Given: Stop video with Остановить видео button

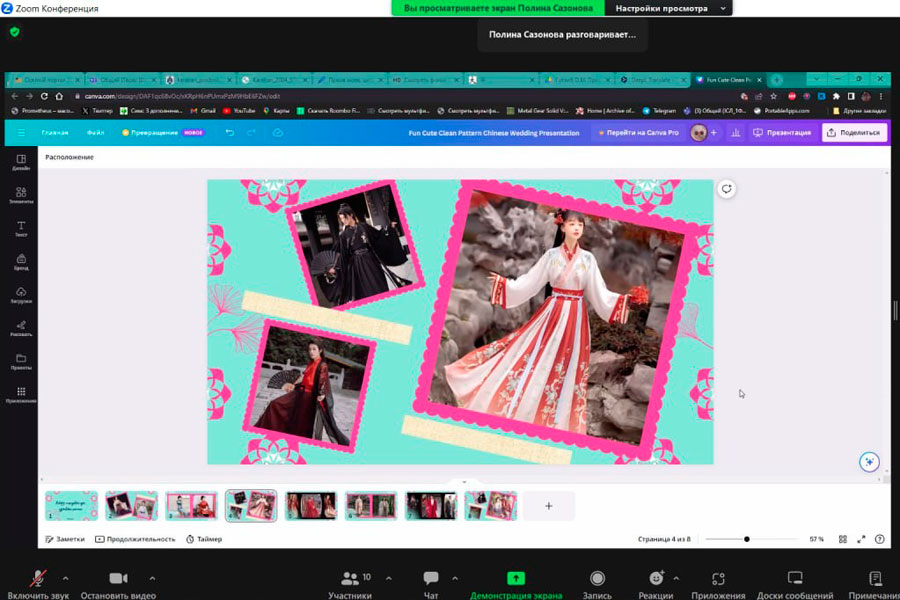Looking at the screenshot, I should point(118,579).
